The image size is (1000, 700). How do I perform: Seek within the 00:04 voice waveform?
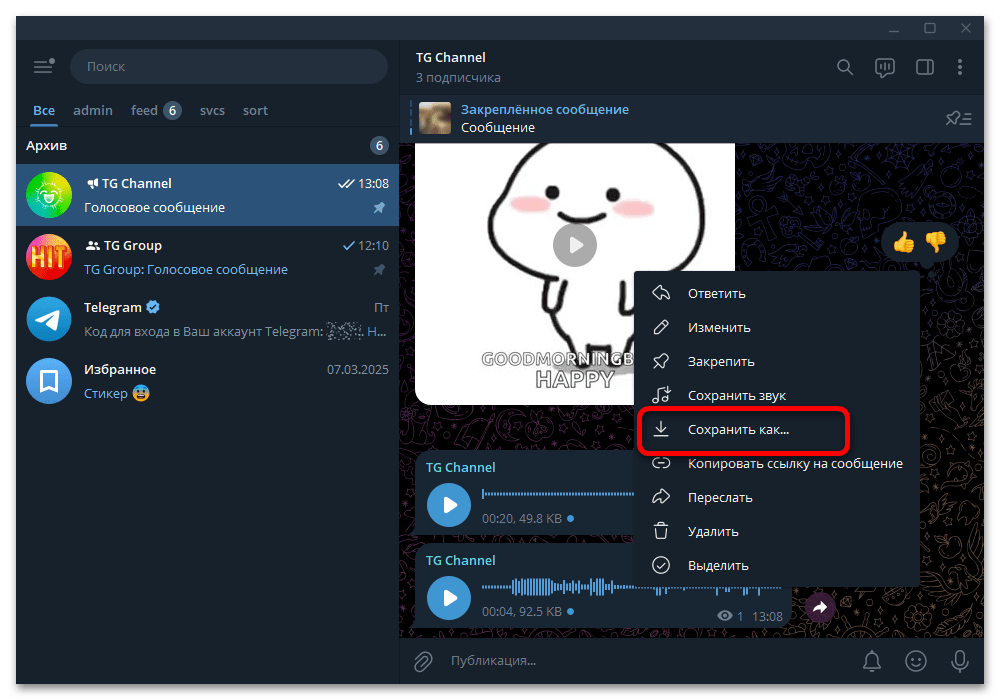[x=631, y=587]
